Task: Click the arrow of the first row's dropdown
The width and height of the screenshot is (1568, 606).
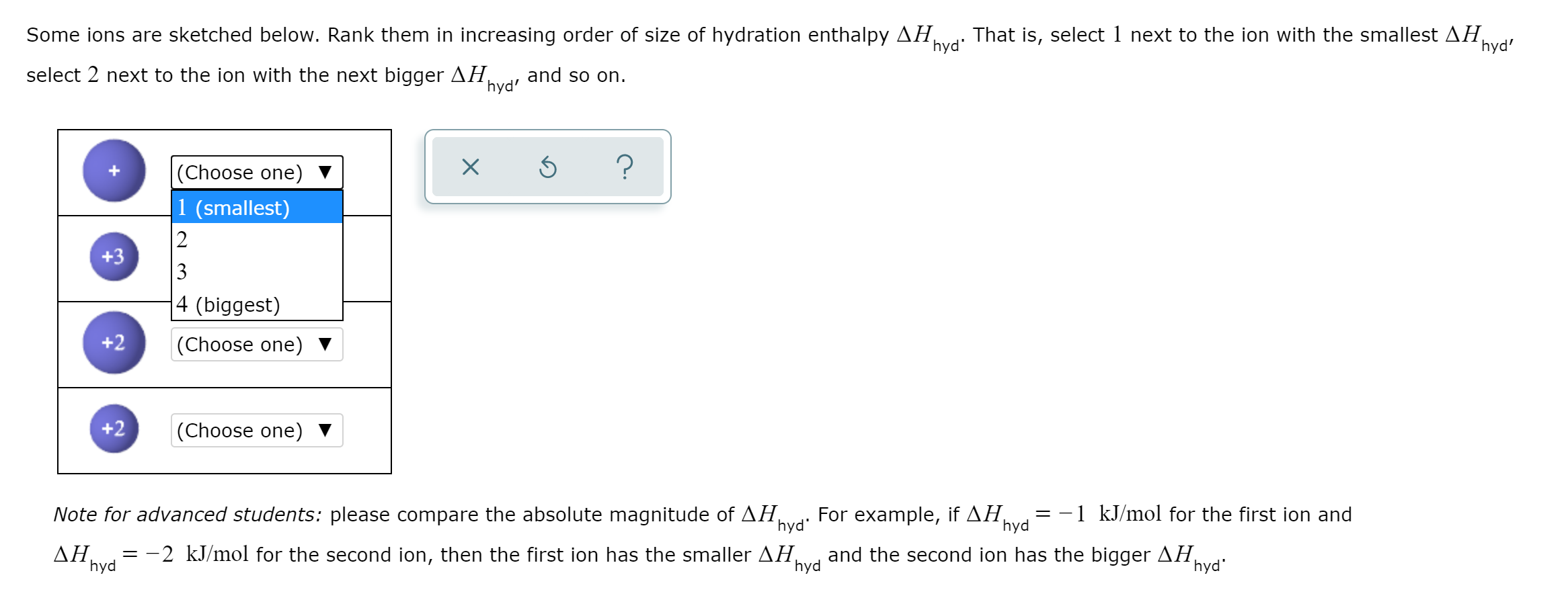Action: coord(325,173)
